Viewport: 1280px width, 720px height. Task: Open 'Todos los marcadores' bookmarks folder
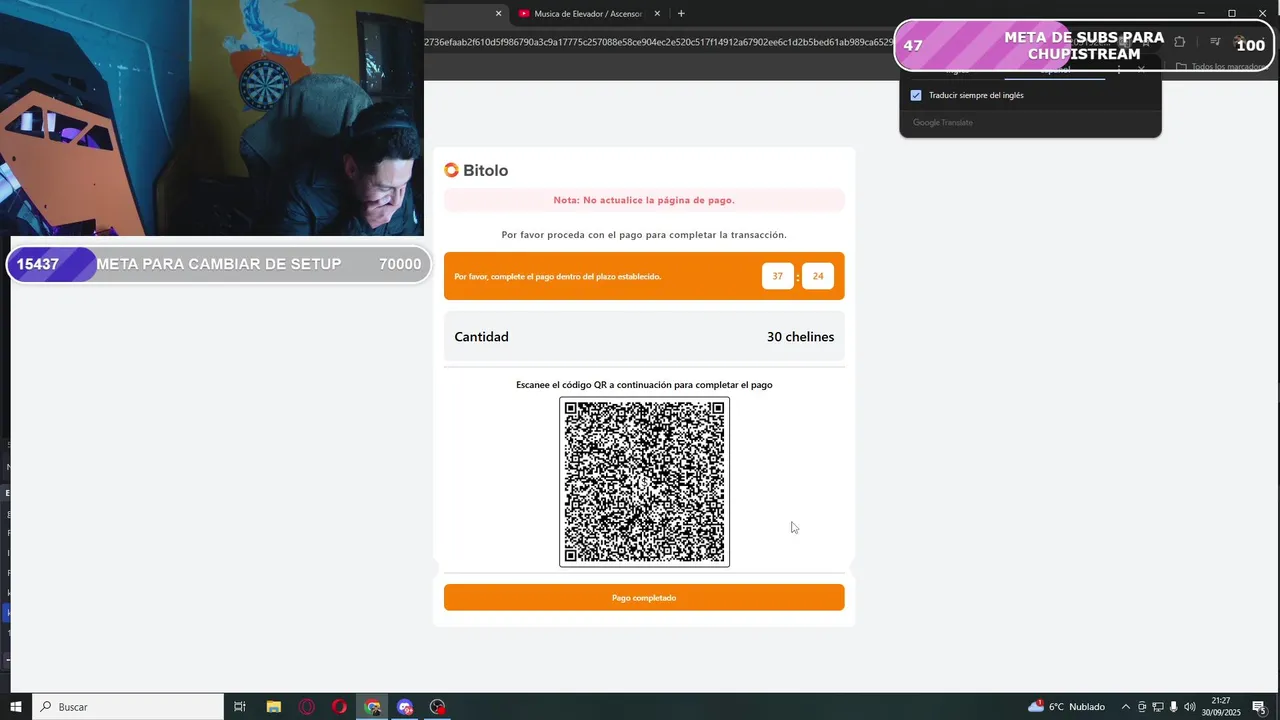pos(1224,67)
